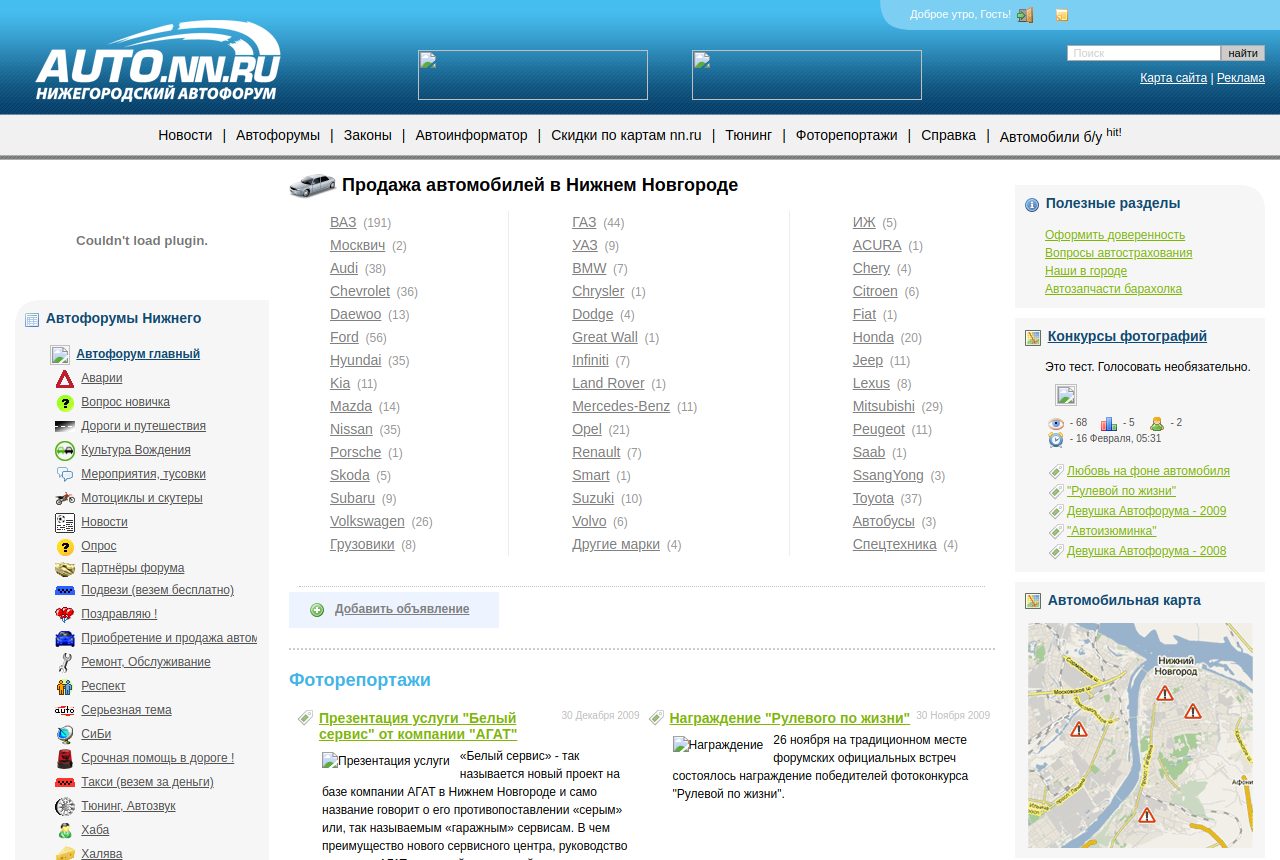Image resolution: width=1280 pixels, height=860 pixels.
Task: Click the people icon for Респект
Action: [65, 686]
